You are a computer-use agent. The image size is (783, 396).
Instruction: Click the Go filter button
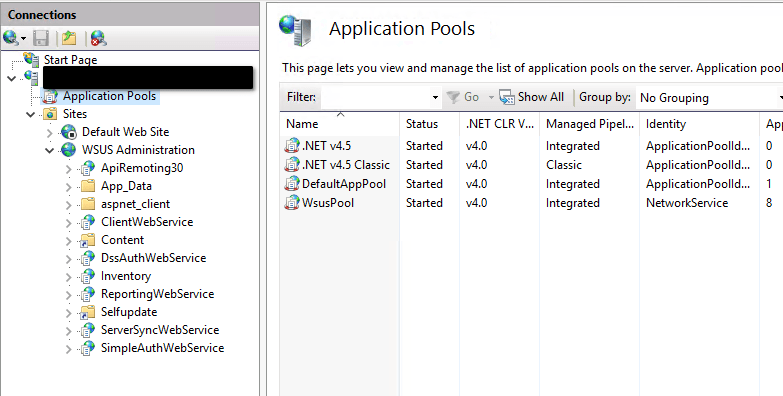click(463, 97)
